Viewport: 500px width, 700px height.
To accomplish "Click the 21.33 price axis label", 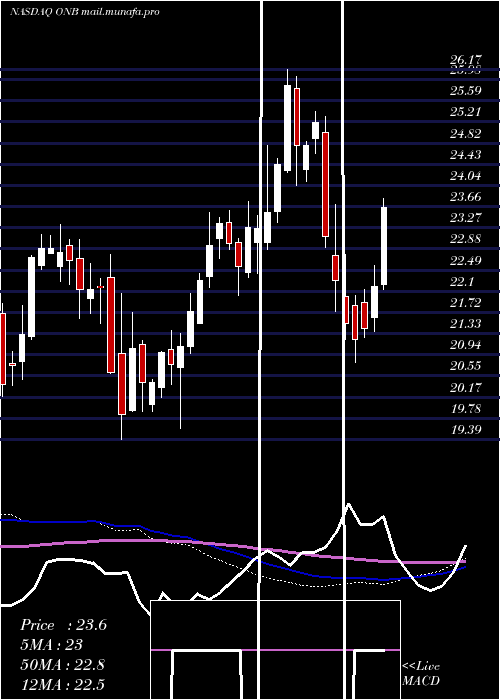I will point(466,324).
